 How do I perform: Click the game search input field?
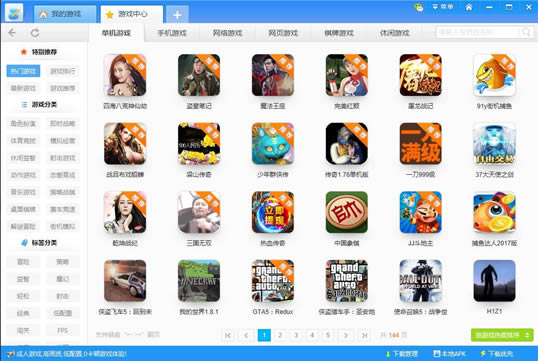point(478,32)
